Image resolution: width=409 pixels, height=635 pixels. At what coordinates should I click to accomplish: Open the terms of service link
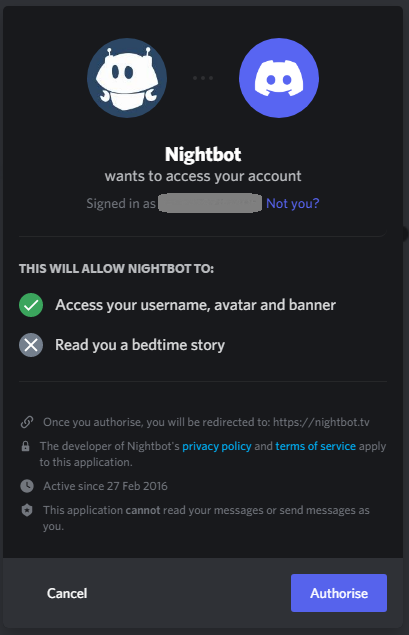(315, 446)
